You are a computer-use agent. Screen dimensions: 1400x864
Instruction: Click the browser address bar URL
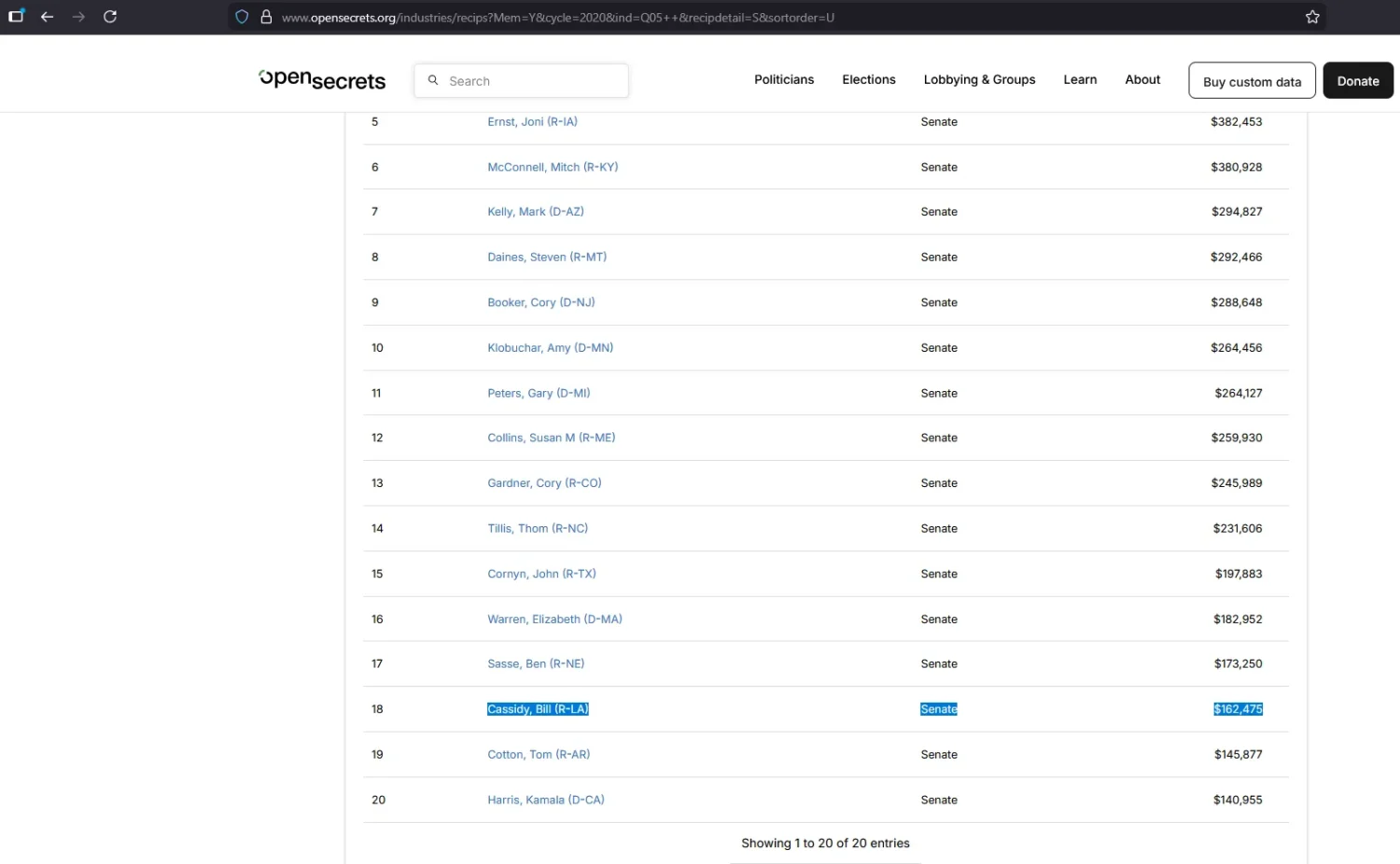pyautogui.click(x=558, y=17)
